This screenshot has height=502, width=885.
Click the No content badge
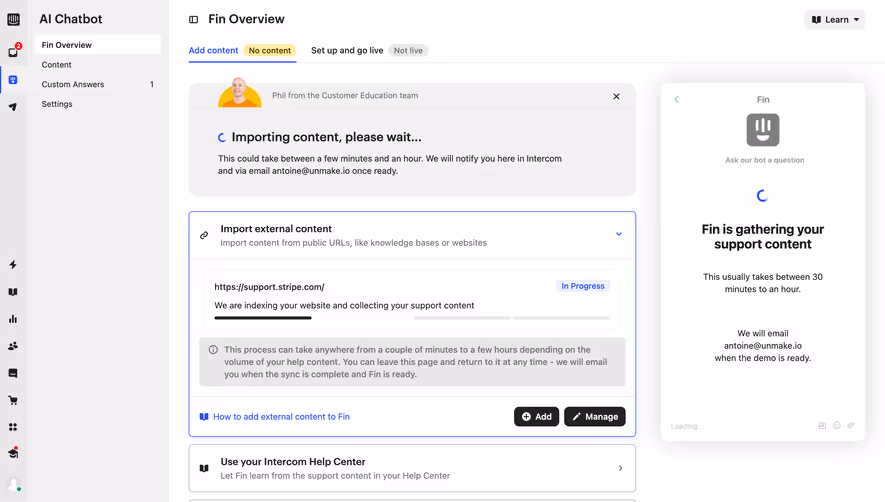pyautogui.click(x=270, y=50)
